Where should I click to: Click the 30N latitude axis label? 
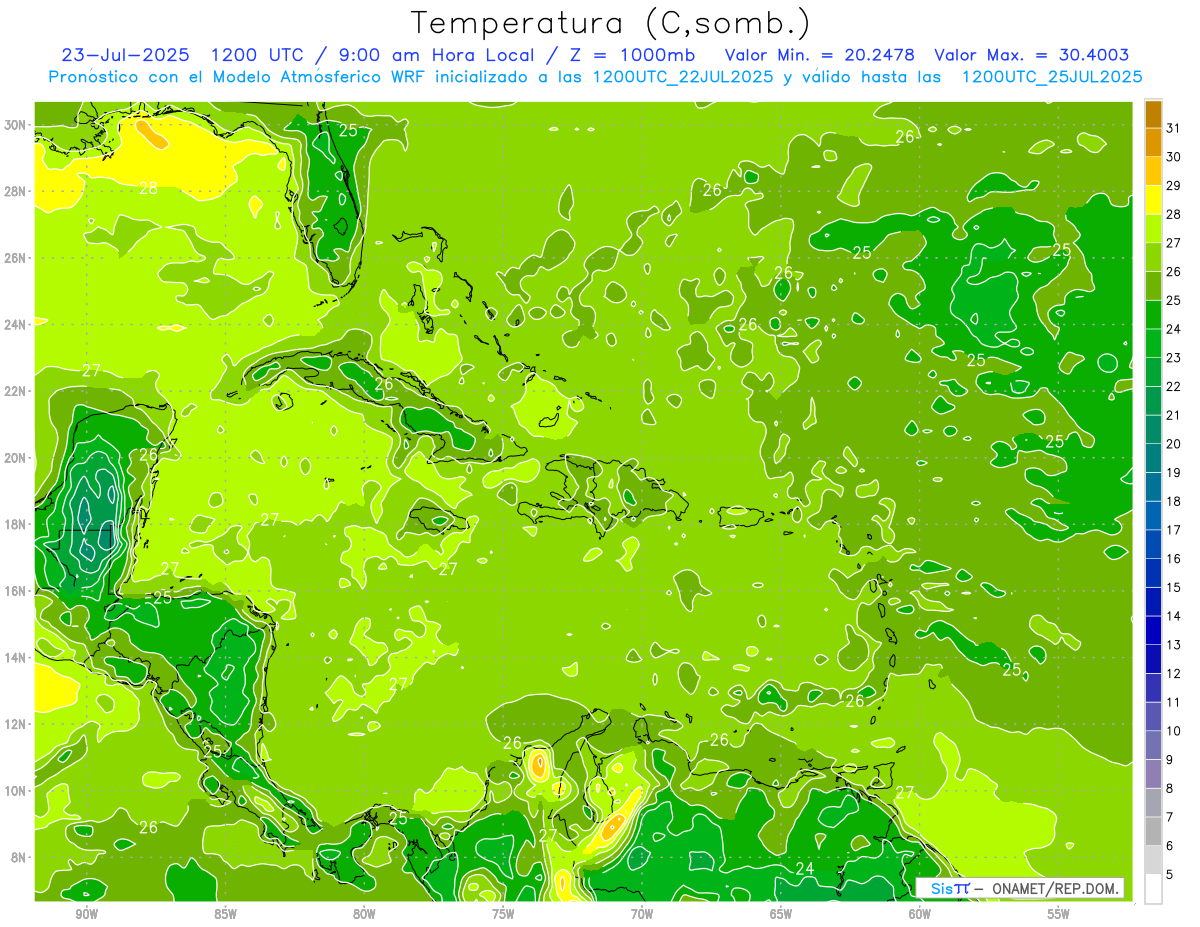coord(17,125)
